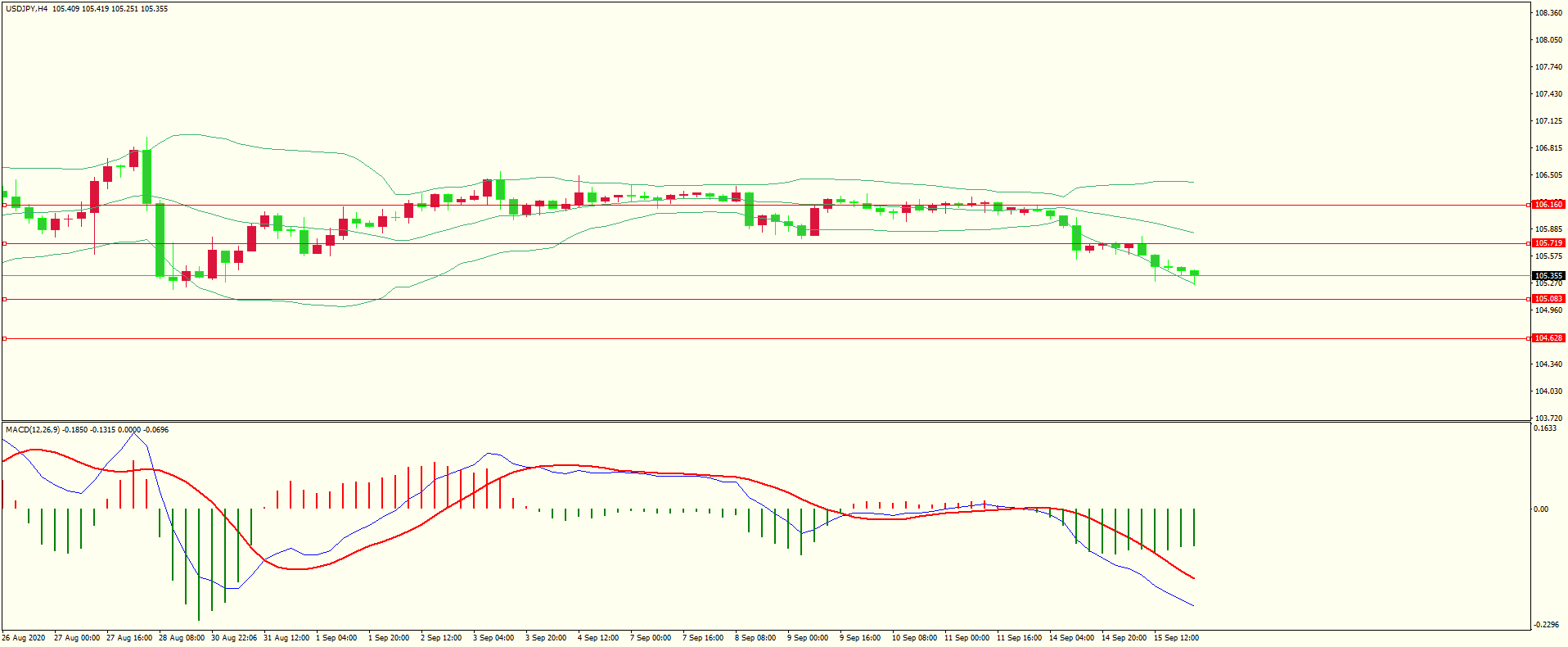Click the 11 Sep 00:00 time label
Viewport: 1568px width, 647px height.
(x=967, y=638)
